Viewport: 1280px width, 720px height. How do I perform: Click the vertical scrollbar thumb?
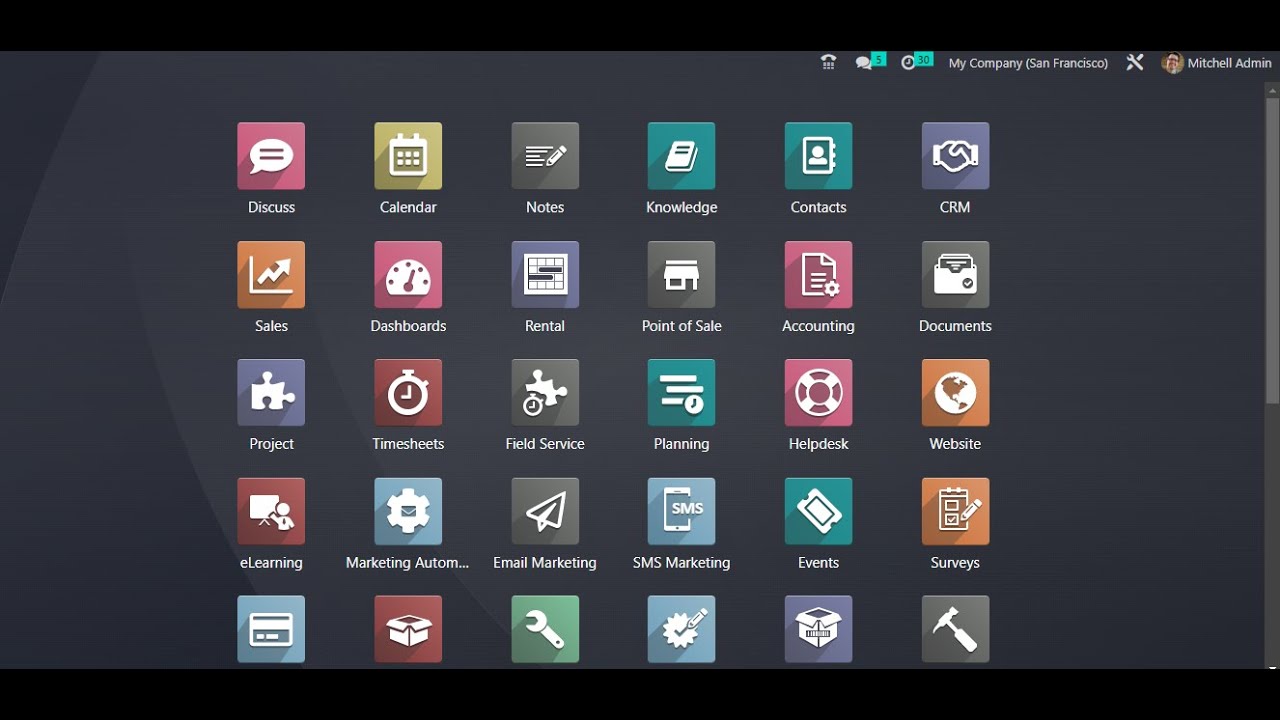pyautogui.click(x=1272, y=251)
